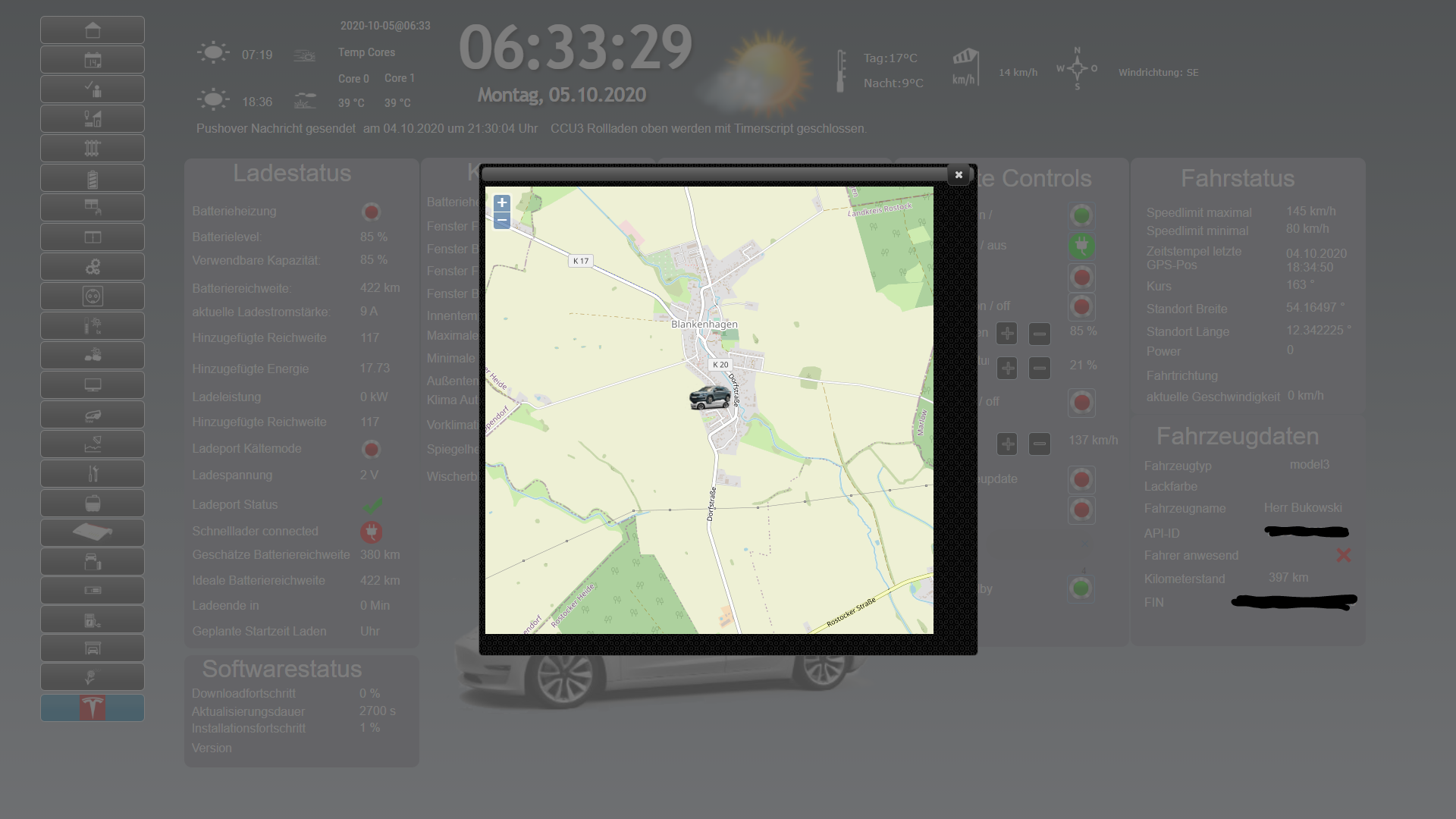Decrease the 21 % value with minus
Viewport: 1456px width, 819px height.
click(1040, 369)
